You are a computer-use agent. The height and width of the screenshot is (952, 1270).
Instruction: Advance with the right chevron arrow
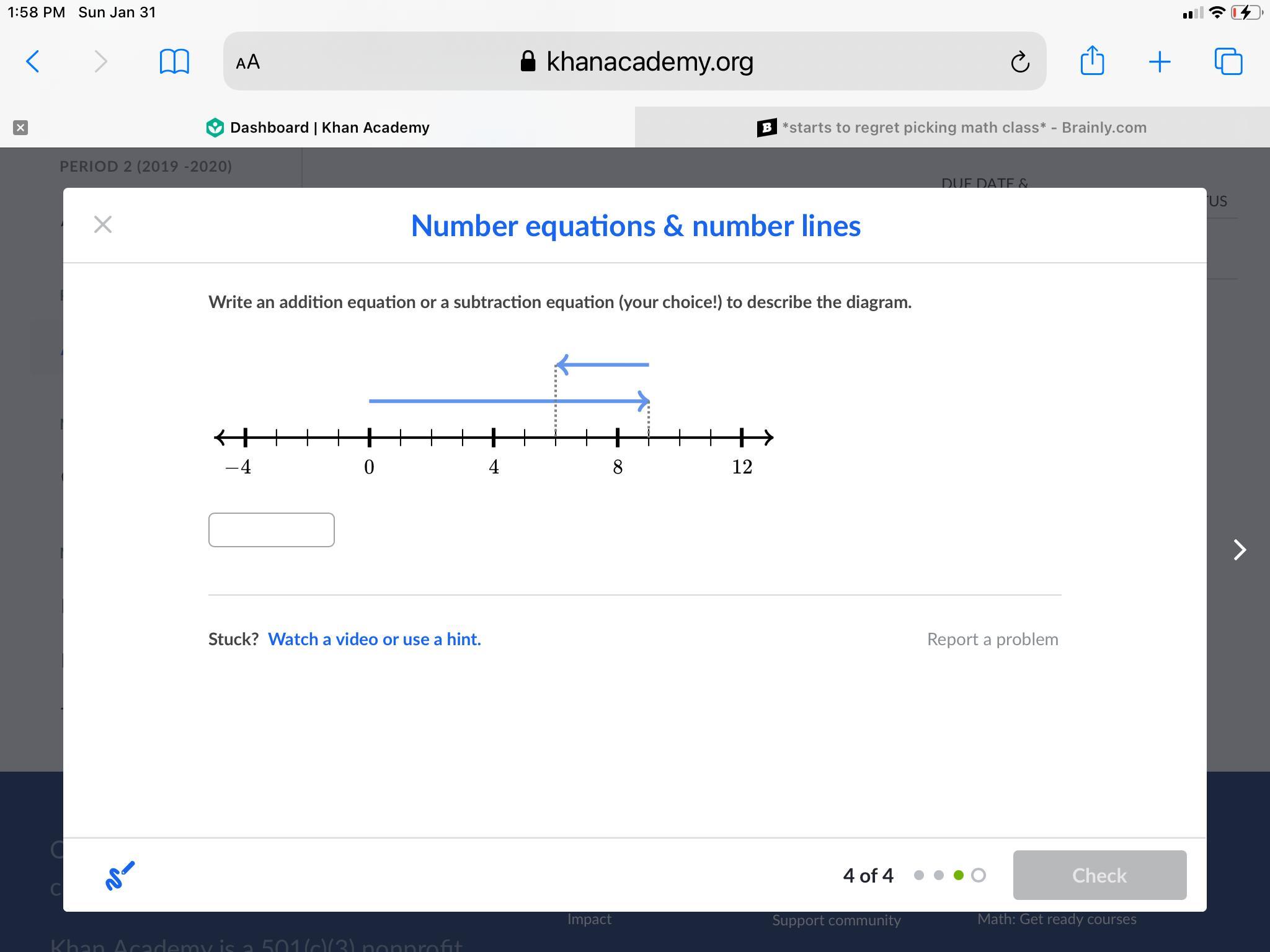pyautogui.click(x=1239, y=550)
